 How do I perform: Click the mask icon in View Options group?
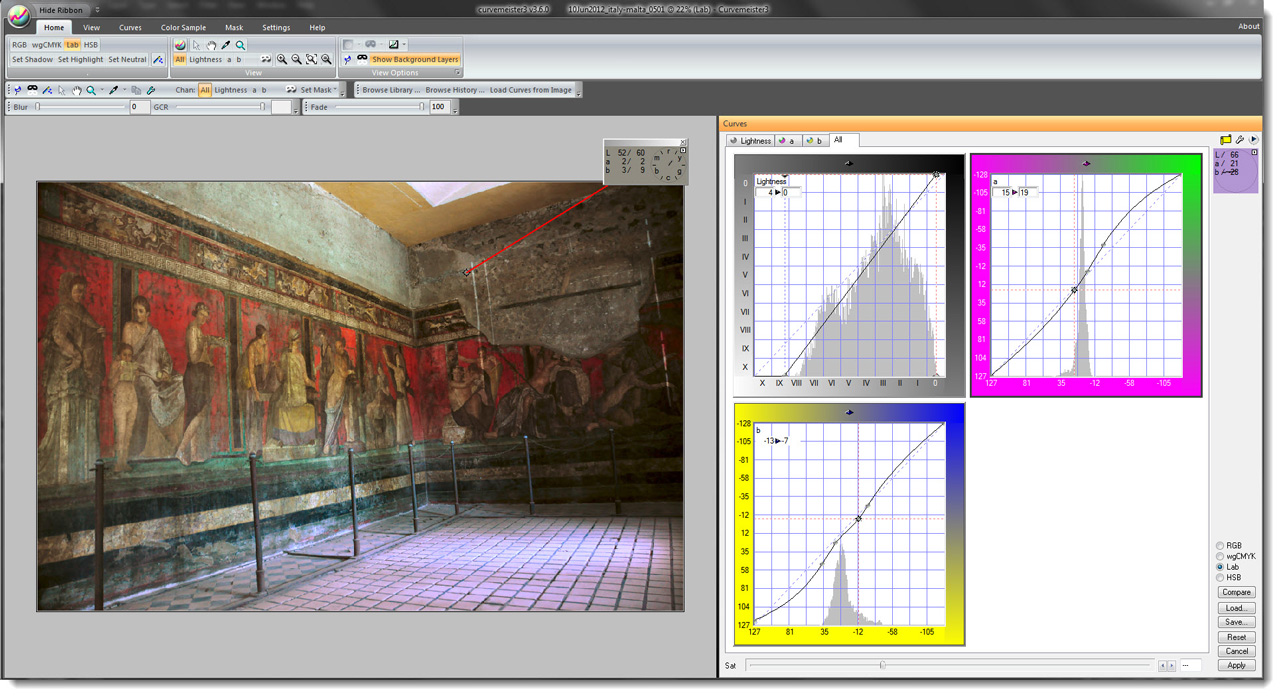(362, 59)
